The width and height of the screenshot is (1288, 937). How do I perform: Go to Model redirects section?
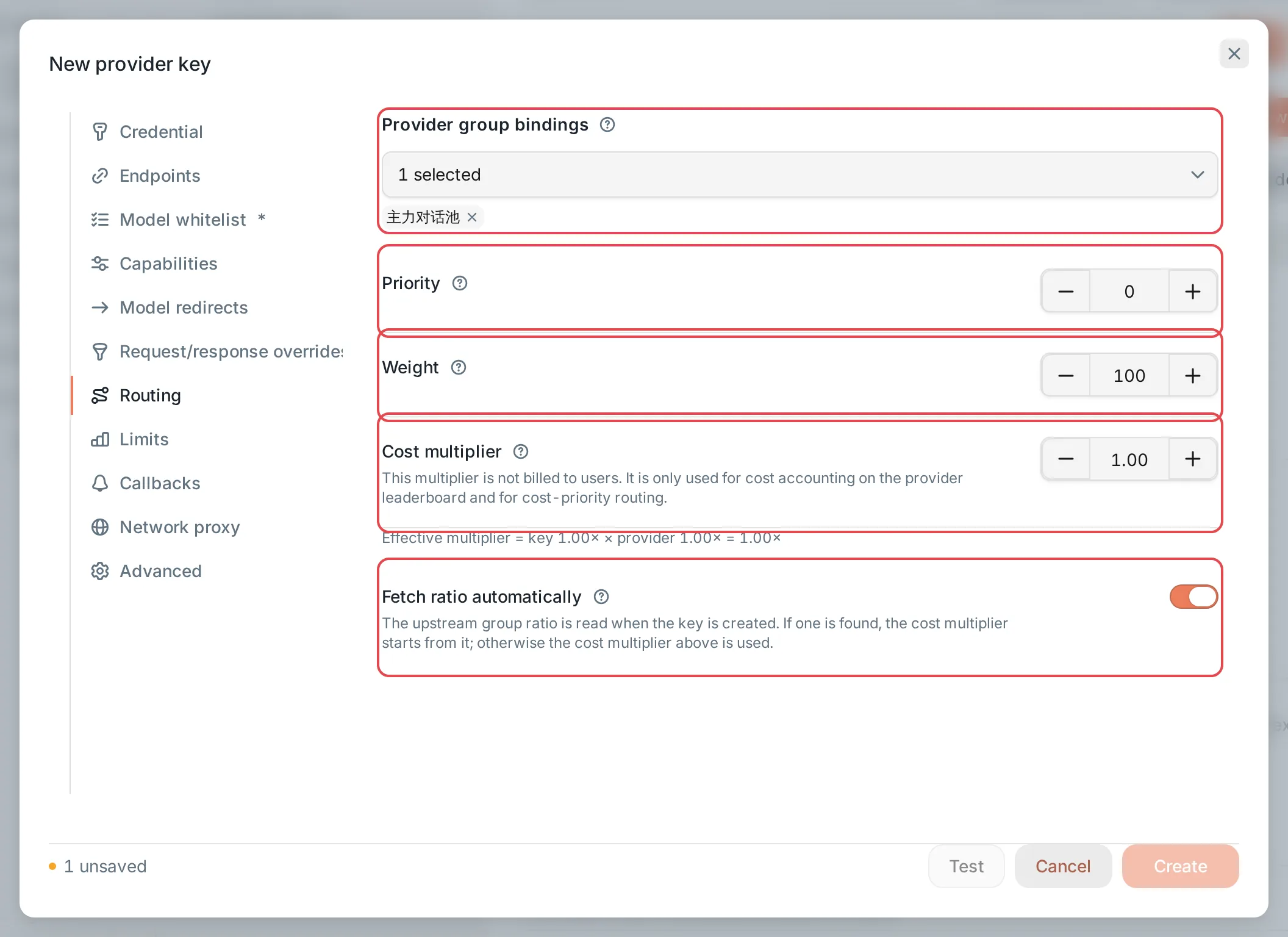184,307
